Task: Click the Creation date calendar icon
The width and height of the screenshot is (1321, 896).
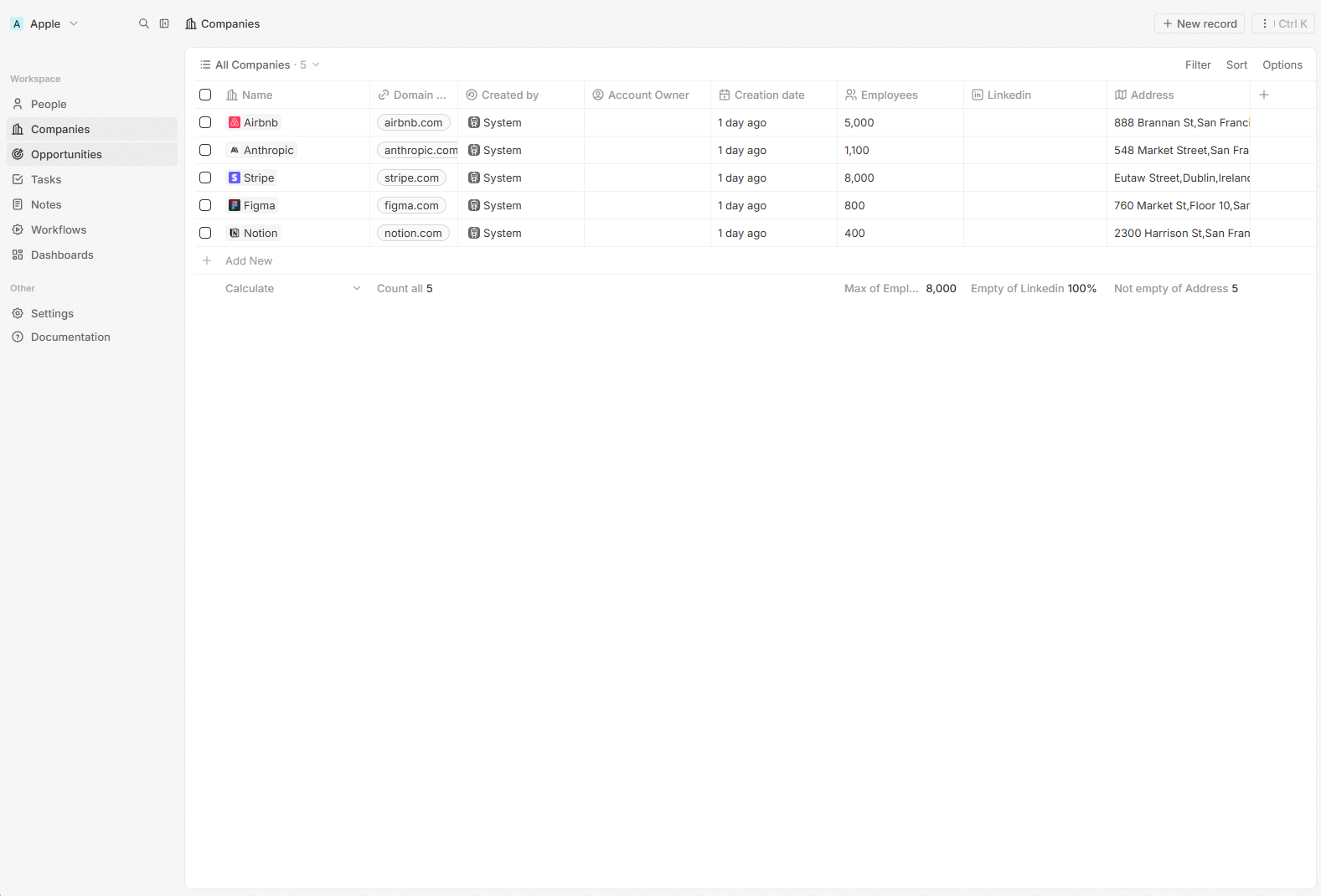Action: click(x=725, y=95)
